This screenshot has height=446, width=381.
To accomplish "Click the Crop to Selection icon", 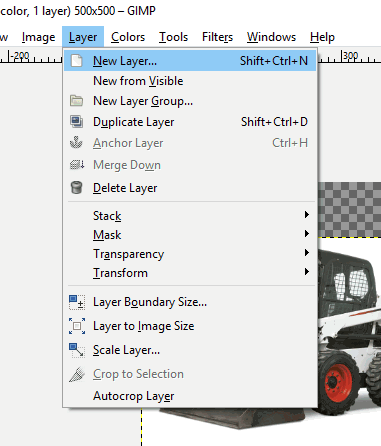I will (x=77, y=374).
